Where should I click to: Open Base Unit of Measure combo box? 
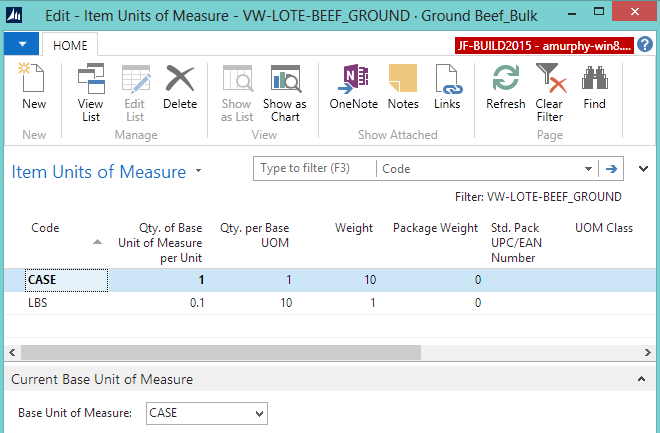[x=207, y=413]
